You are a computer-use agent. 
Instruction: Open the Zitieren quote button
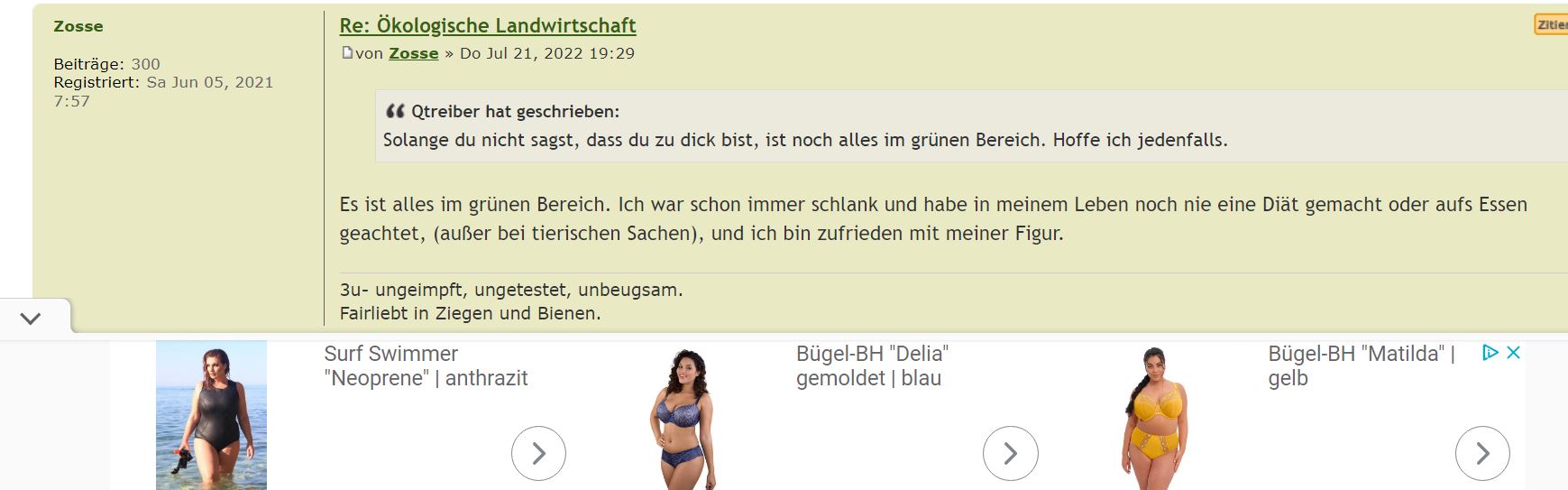coord(1551,24)
